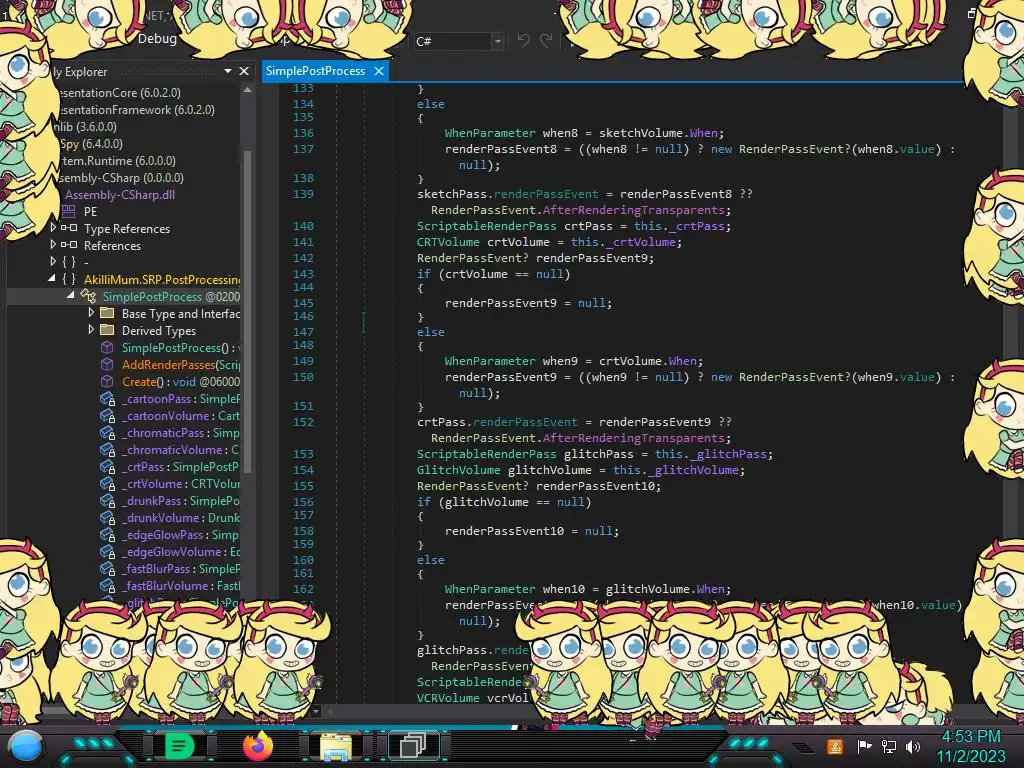Image resolution: width=1024 pixels, height=768 pixels.
Task: Click the _crtPass field icon
Action: [107, 466]
